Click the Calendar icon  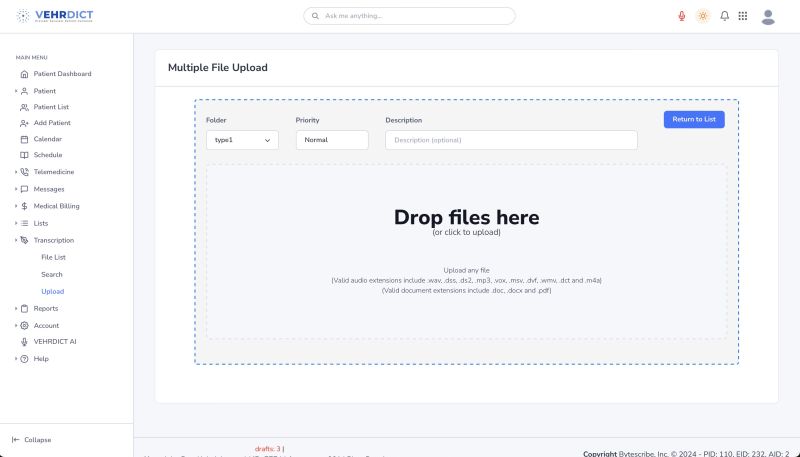pyautogui.click(x=24, y=139)
